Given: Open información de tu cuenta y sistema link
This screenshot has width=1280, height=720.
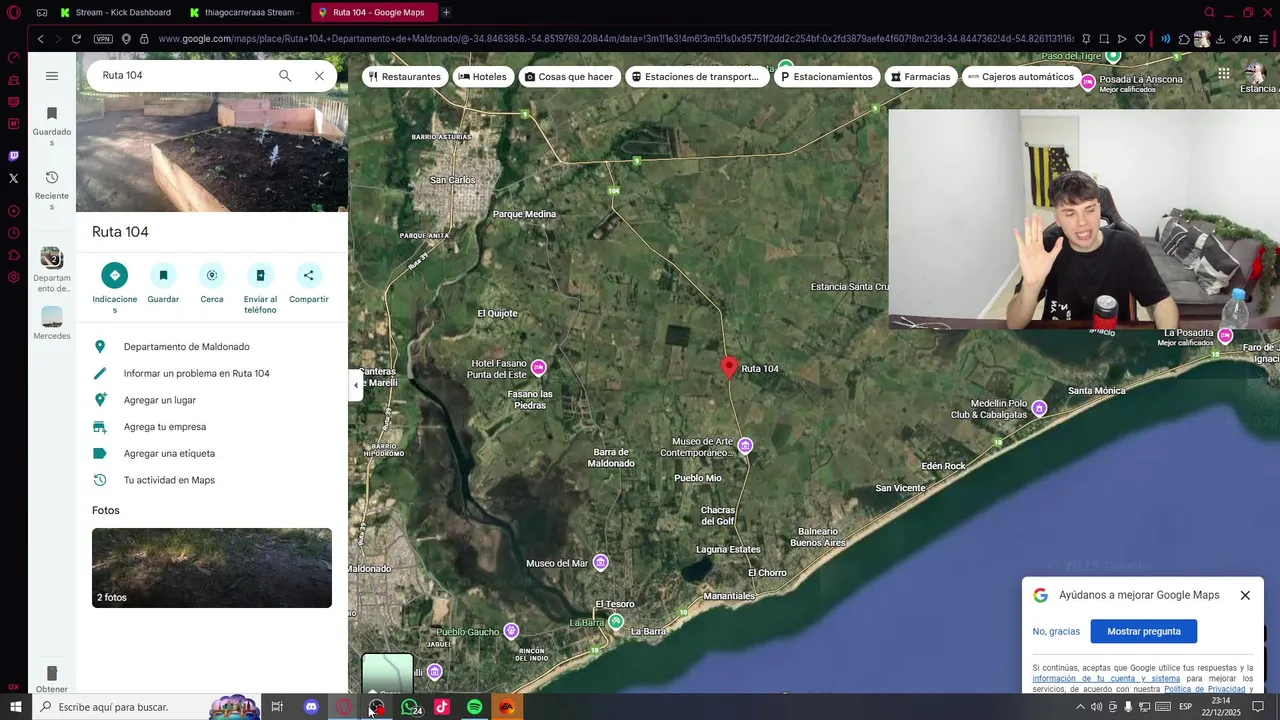Looking at the screenshot, I should (x=1106, y=679).
